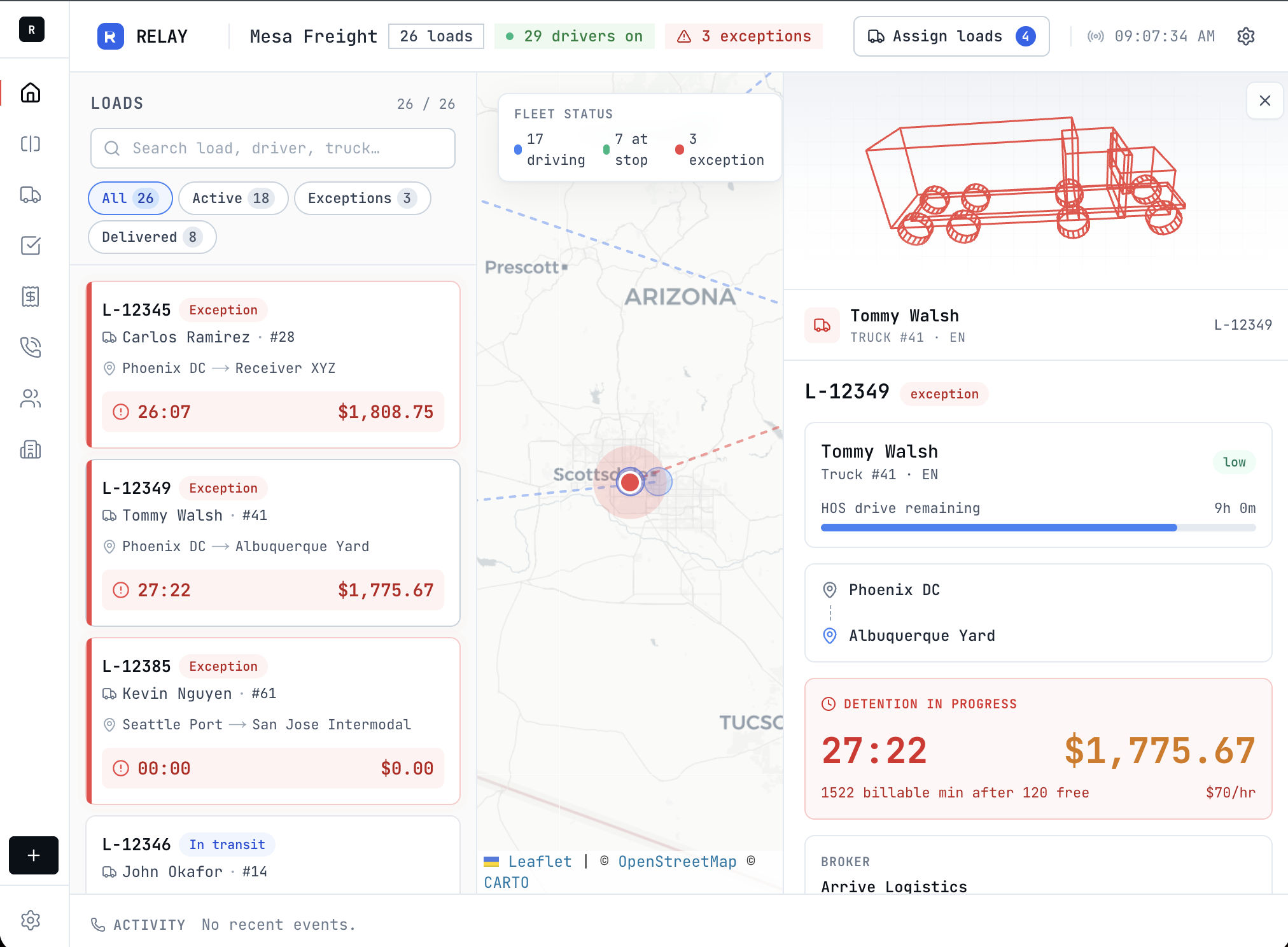Image resolution: width=1288 pixels, height=947 pixels.
Task: Open the home dashboard sidebar icon
Action: (x=31, y=93)
